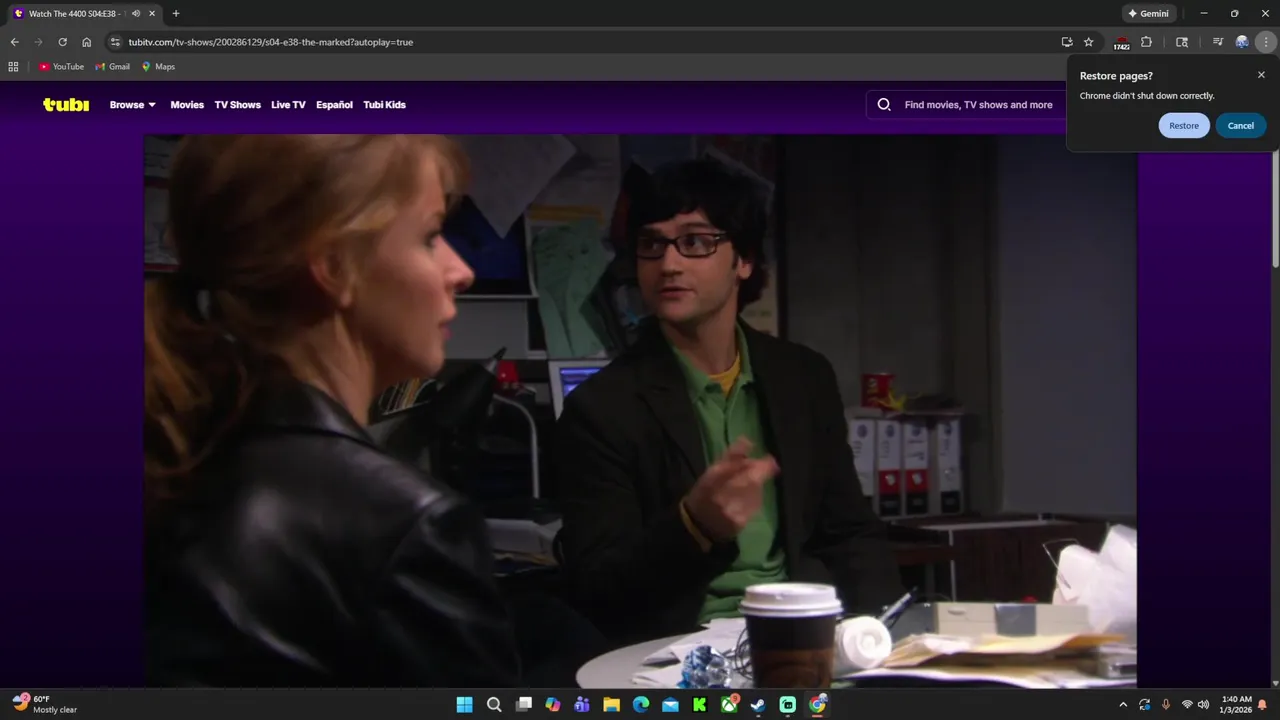Open Windows taskbar search
Viewport: 1280px width, 720px height.
click(x=494, y=705)
